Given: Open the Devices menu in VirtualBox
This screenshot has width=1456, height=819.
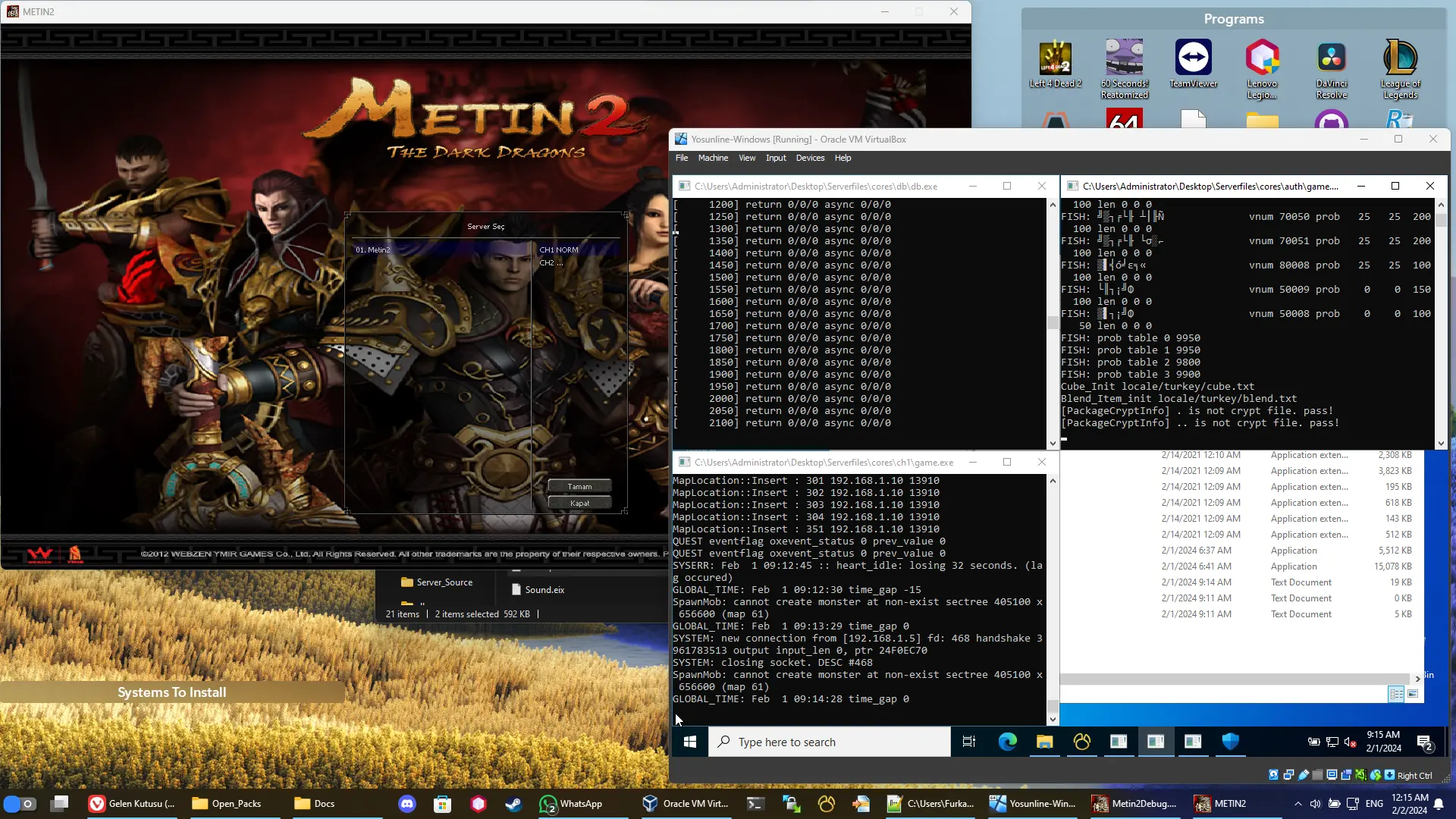Looking at the screenshot, I should coord(809,158).
